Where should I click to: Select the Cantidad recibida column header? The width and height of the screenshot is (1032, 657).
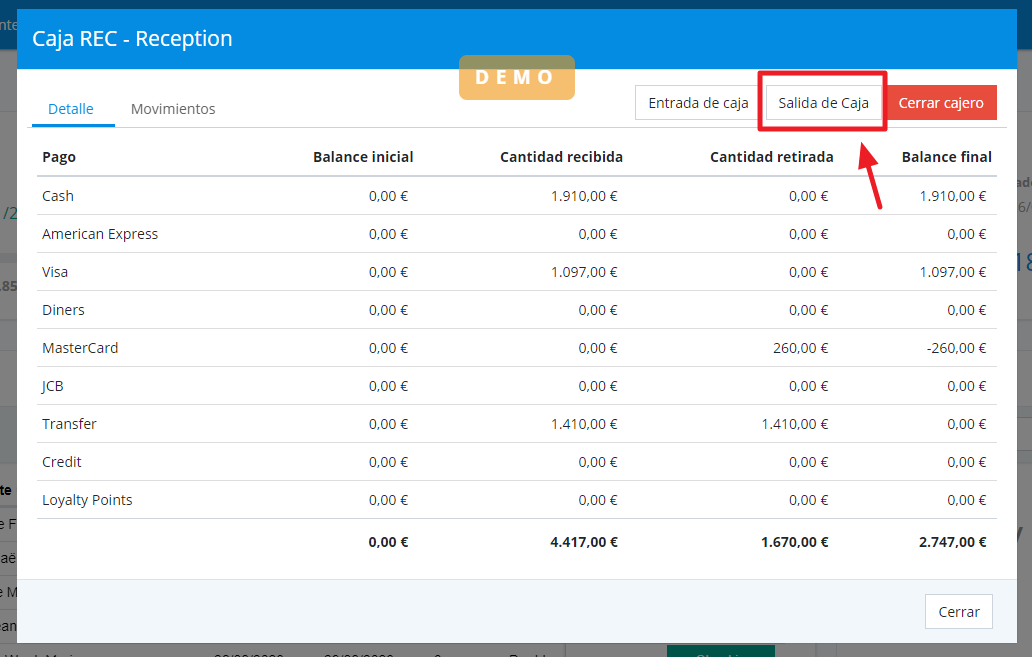tap(561, 157)
